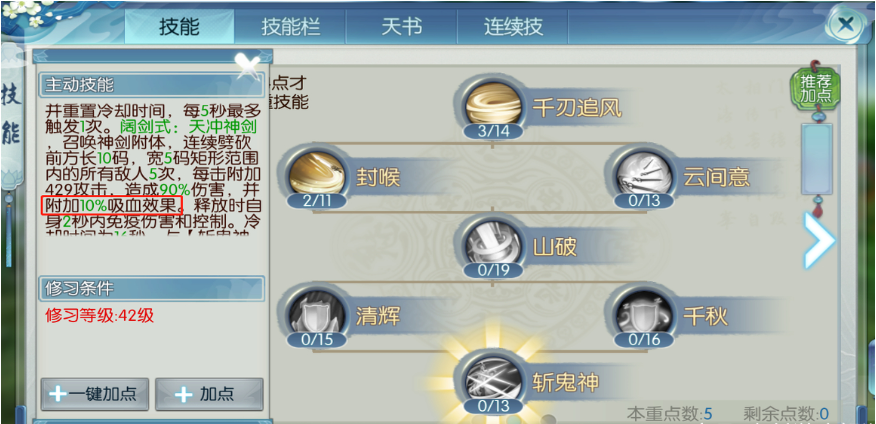Viewport: 876px width, 424px height.
Task: Select the 封喉 skill icon
Action: coord(316,178)
